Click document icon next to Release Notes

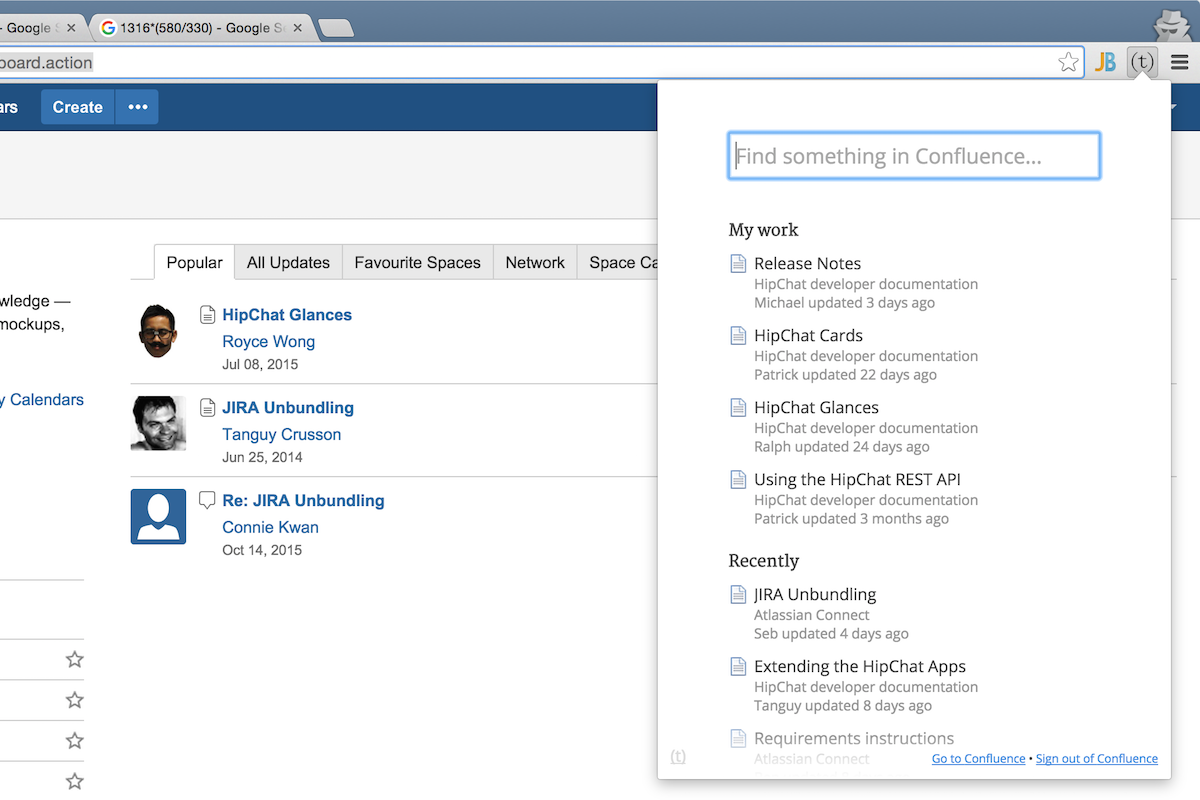click(738, 264)
